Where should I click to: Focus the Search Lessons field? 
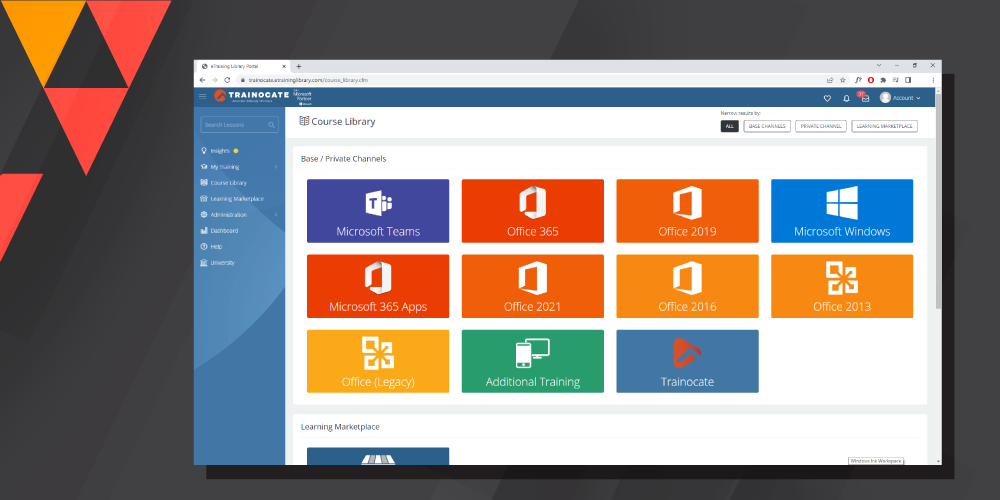pyautogui.click(x=240, y=125)
